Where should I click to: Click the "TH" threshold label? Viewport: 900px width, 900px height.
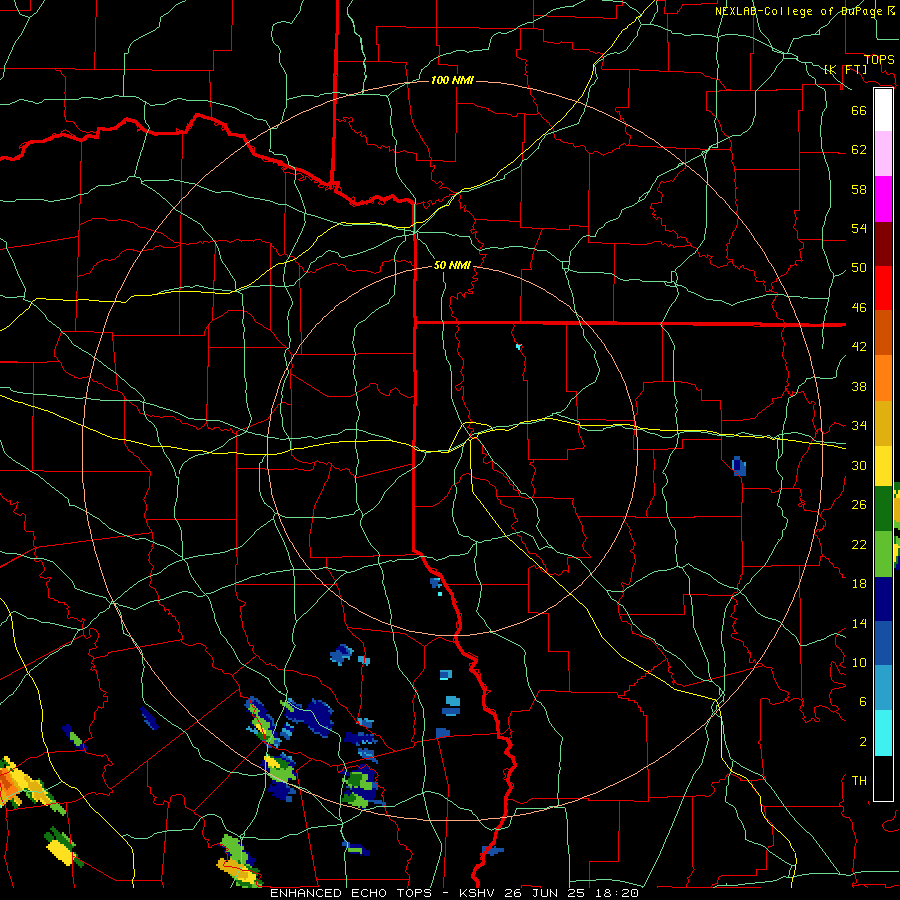click(x=859, y=780)
